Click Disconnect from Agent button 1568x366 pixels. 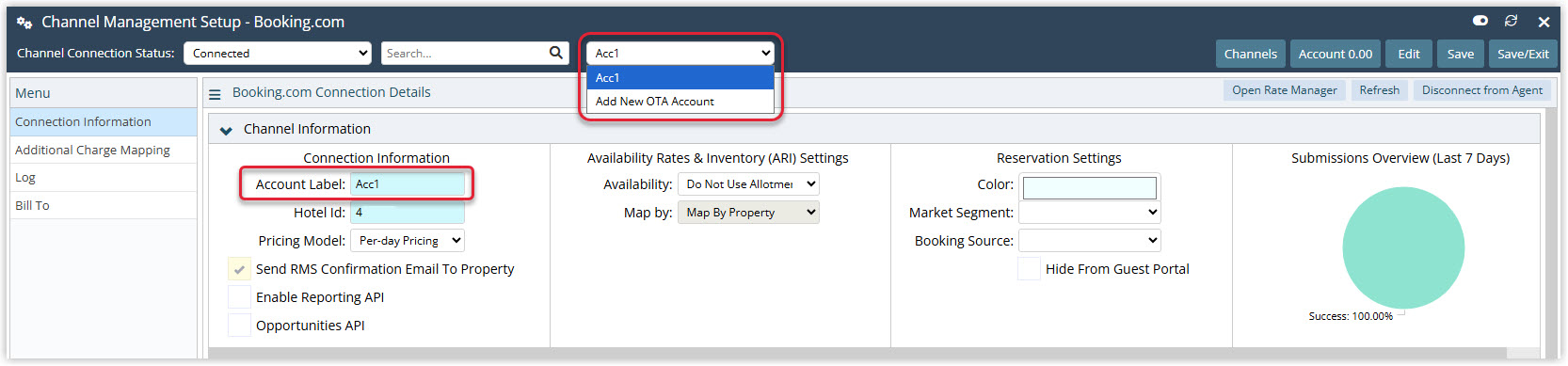tap(1482, 90)
